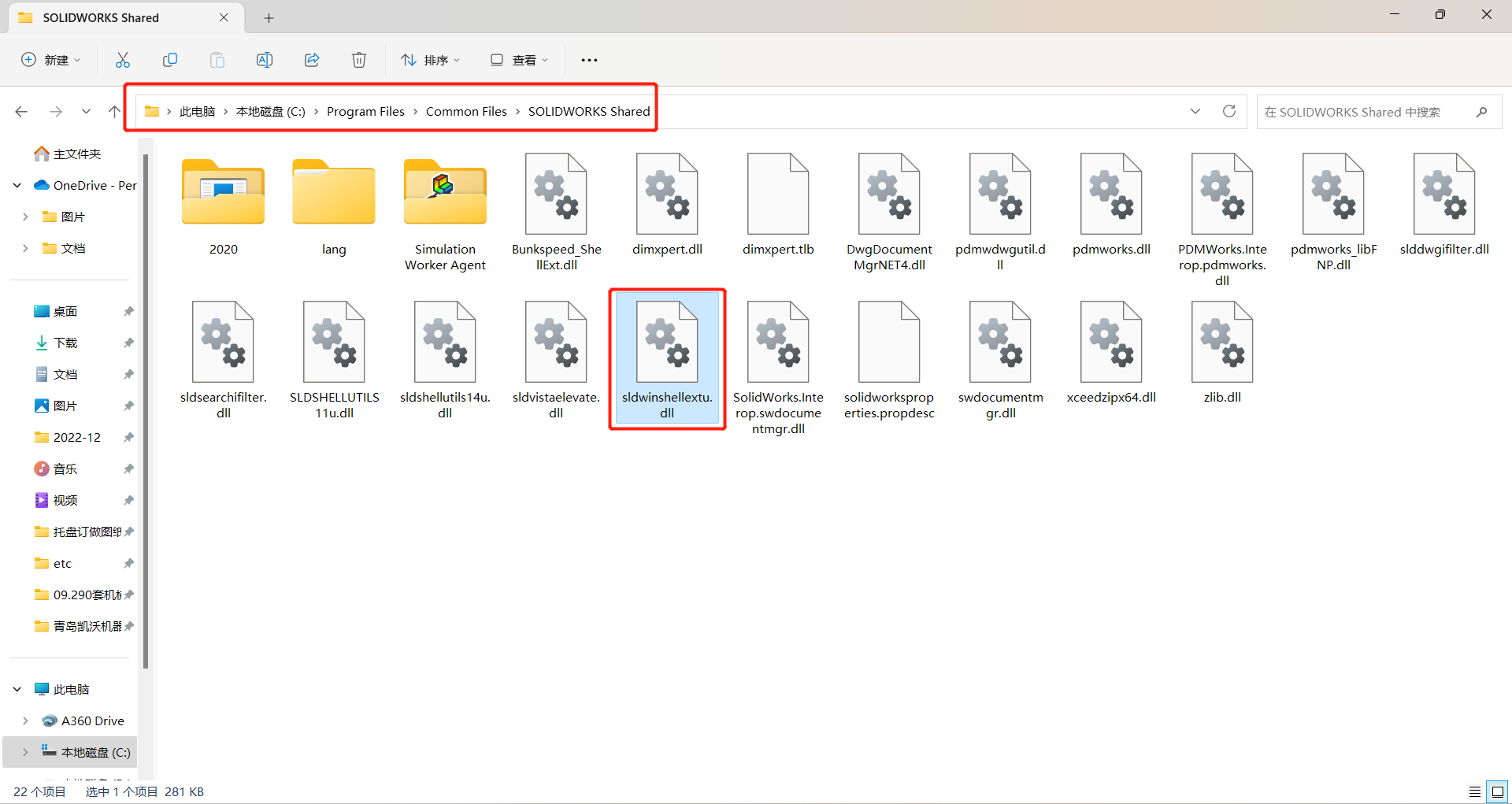Click the search magnifier icon
The width and height of the screenshot is (1512, 804).
(x=1481, y=112)
